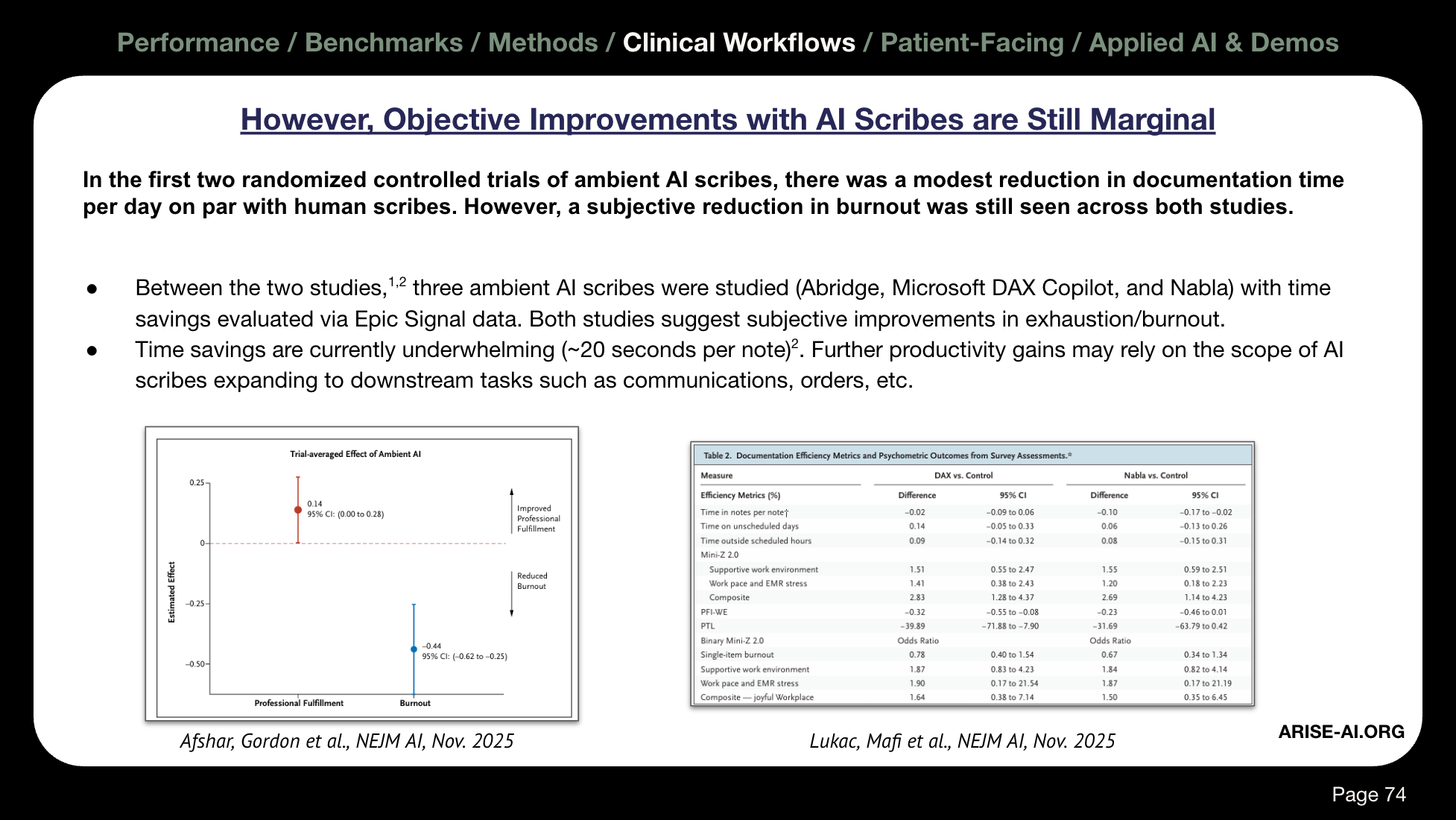Viewport: 1456px width, 820px height.
Task: Click the first bullet point marker
Action: pos(92,288)
